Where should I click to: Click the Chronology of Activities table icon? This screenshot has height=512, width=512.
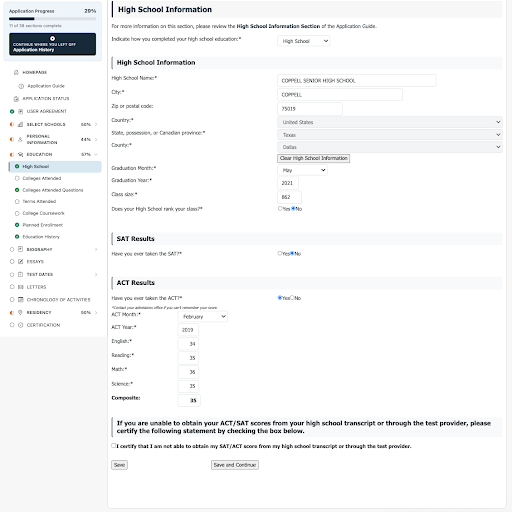(20, 300)
